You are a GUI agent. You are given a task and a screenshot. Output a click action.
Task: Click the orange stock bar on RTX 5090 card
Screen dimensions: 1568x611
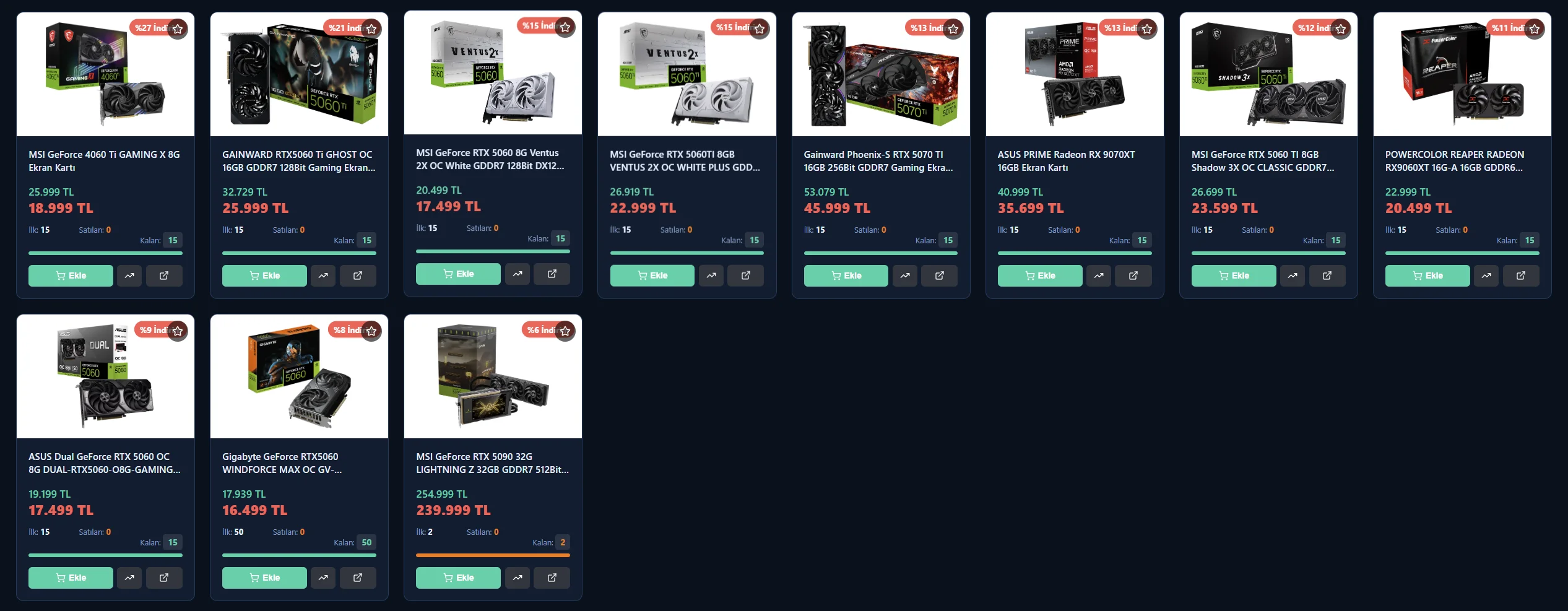(x=493, y=555)
